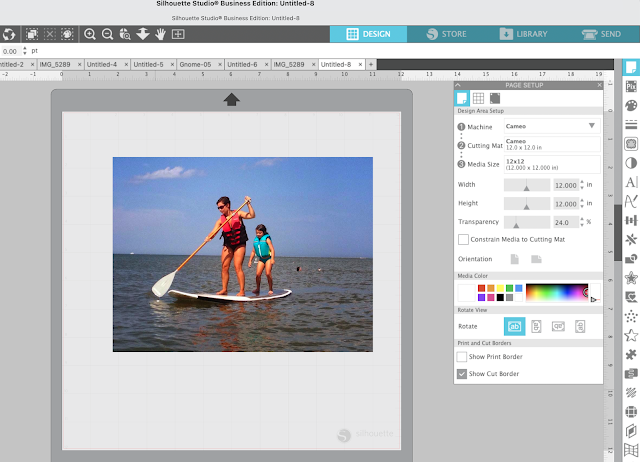
Task: Open the grid settings tab in Page Setup
Action: 478,98
